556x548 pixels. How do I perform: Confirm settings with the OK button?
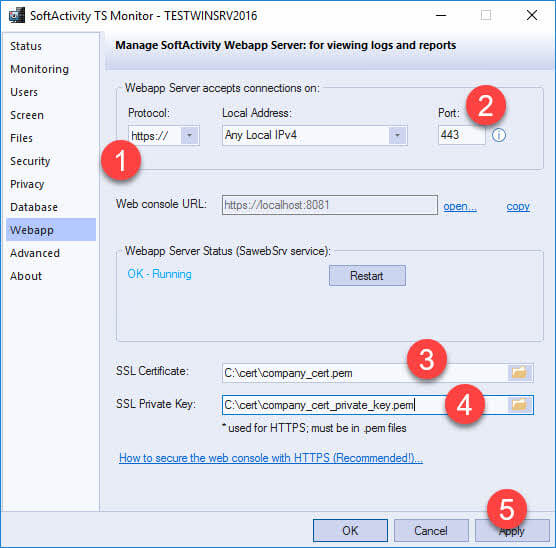coord(350,531)
